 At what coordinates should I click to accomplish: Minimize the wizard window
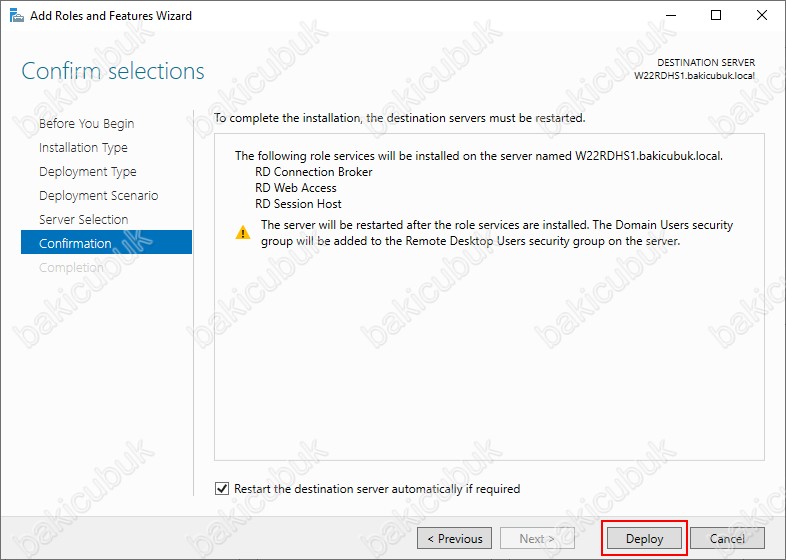[x=671, y=15]
